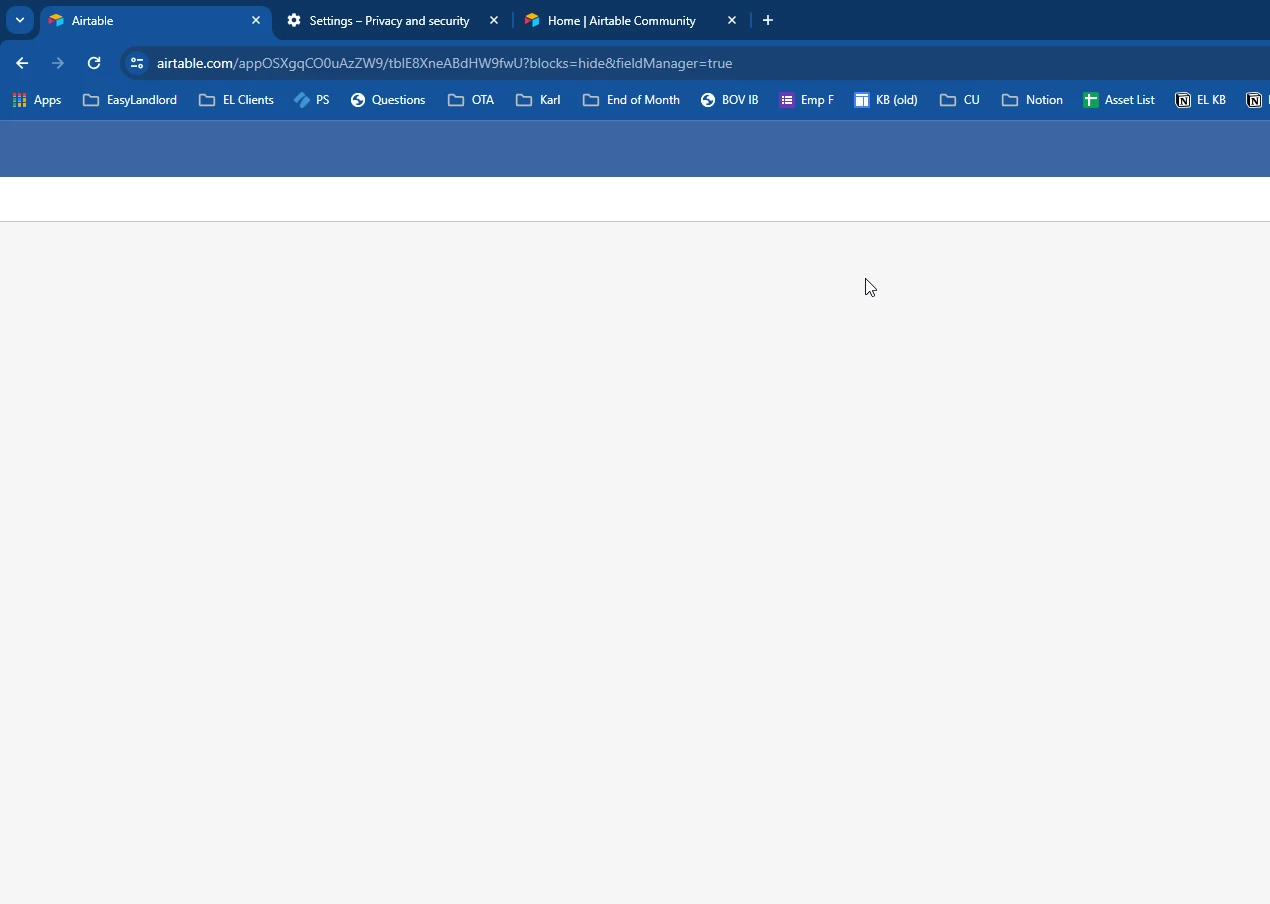View site information icon in address bar

coord(137,63)
